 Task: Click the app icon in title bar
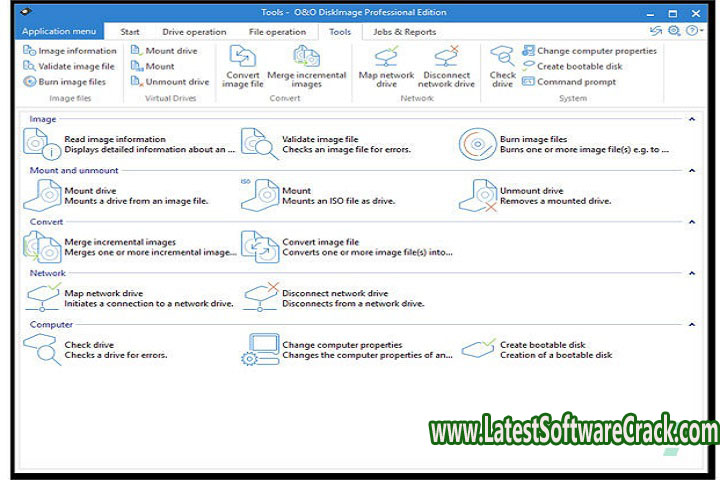[x=27, y=12]
